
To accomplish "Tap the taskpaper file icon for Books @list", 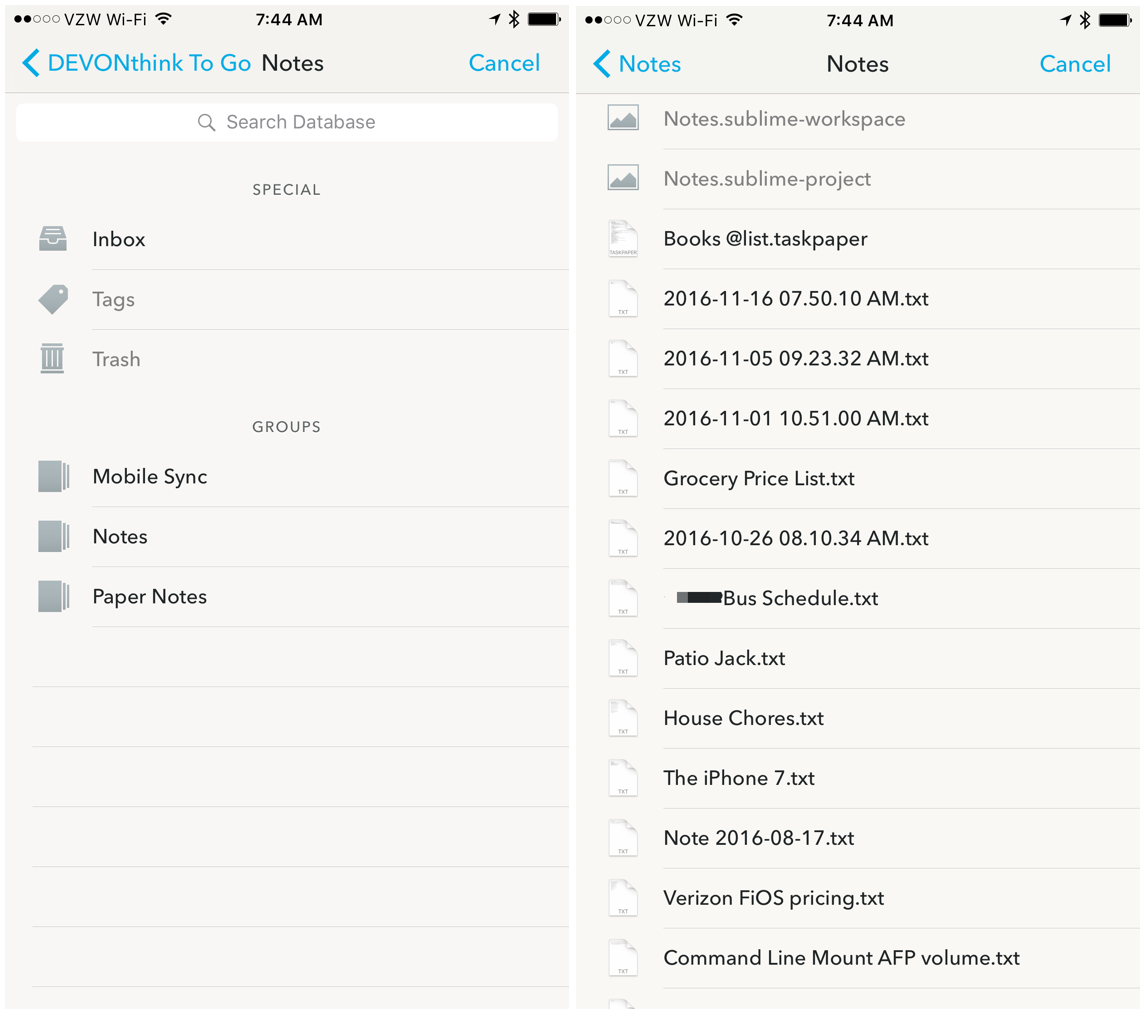I will pyautogui.click(x=623, y=239).
